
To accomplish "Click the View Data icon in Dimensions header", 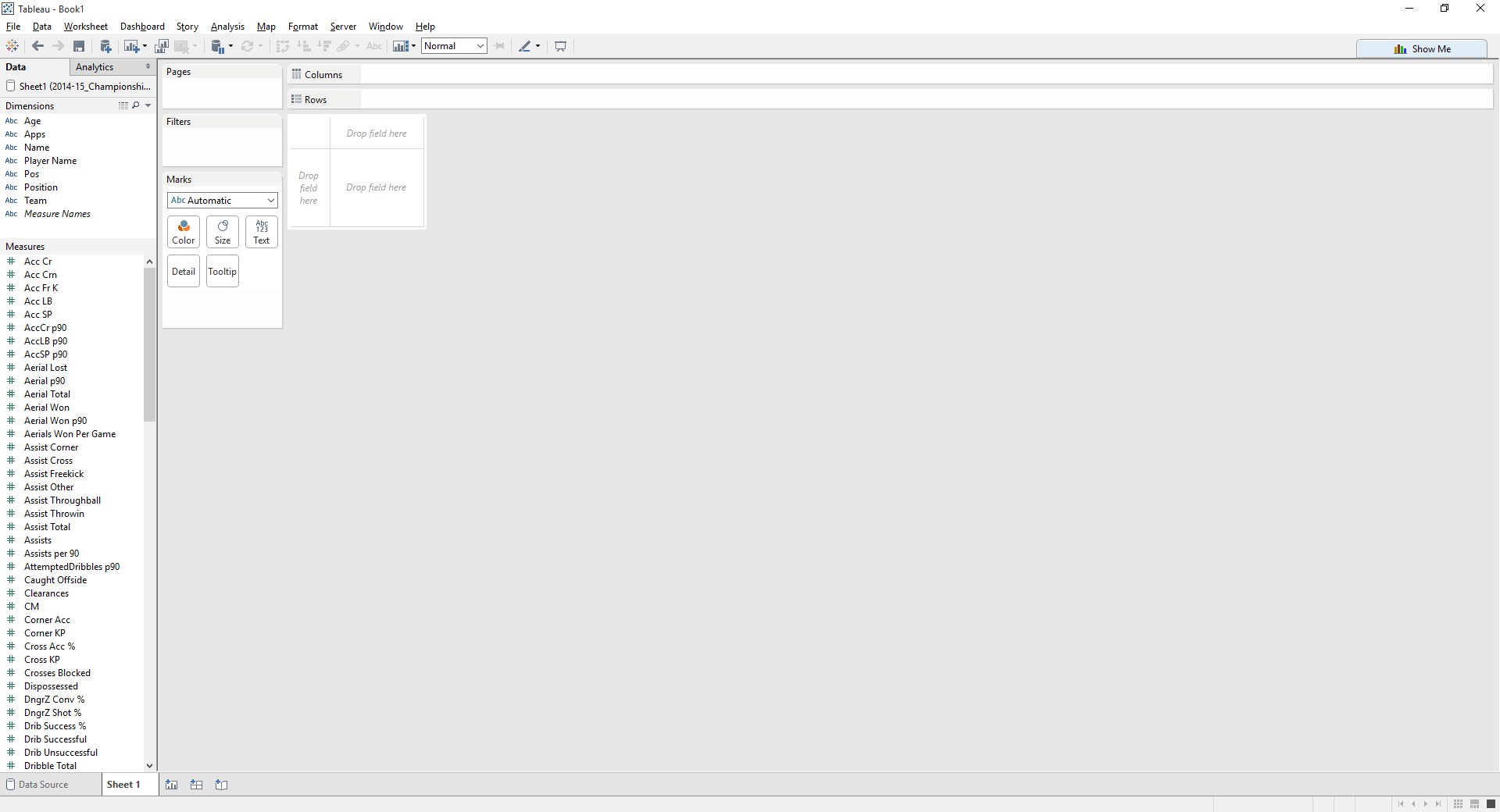I will 123,105.
